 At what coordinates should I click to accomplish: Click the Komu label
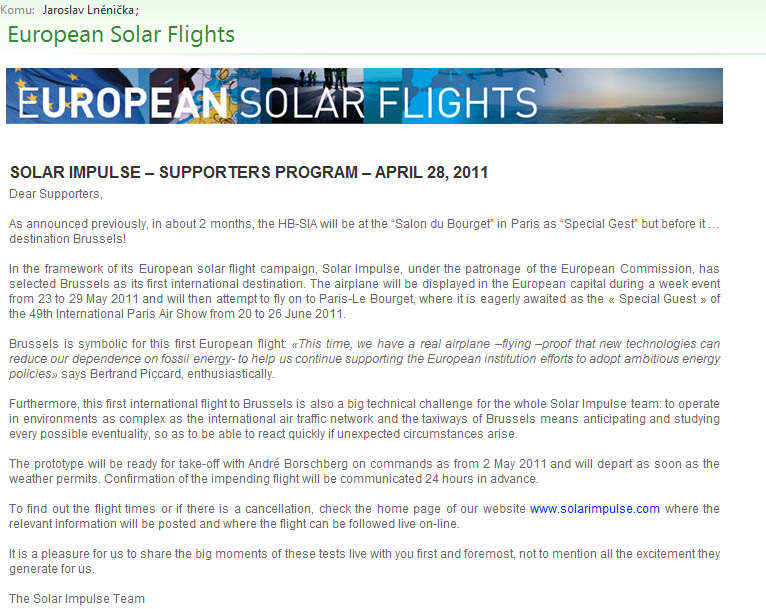pos(18,10)
